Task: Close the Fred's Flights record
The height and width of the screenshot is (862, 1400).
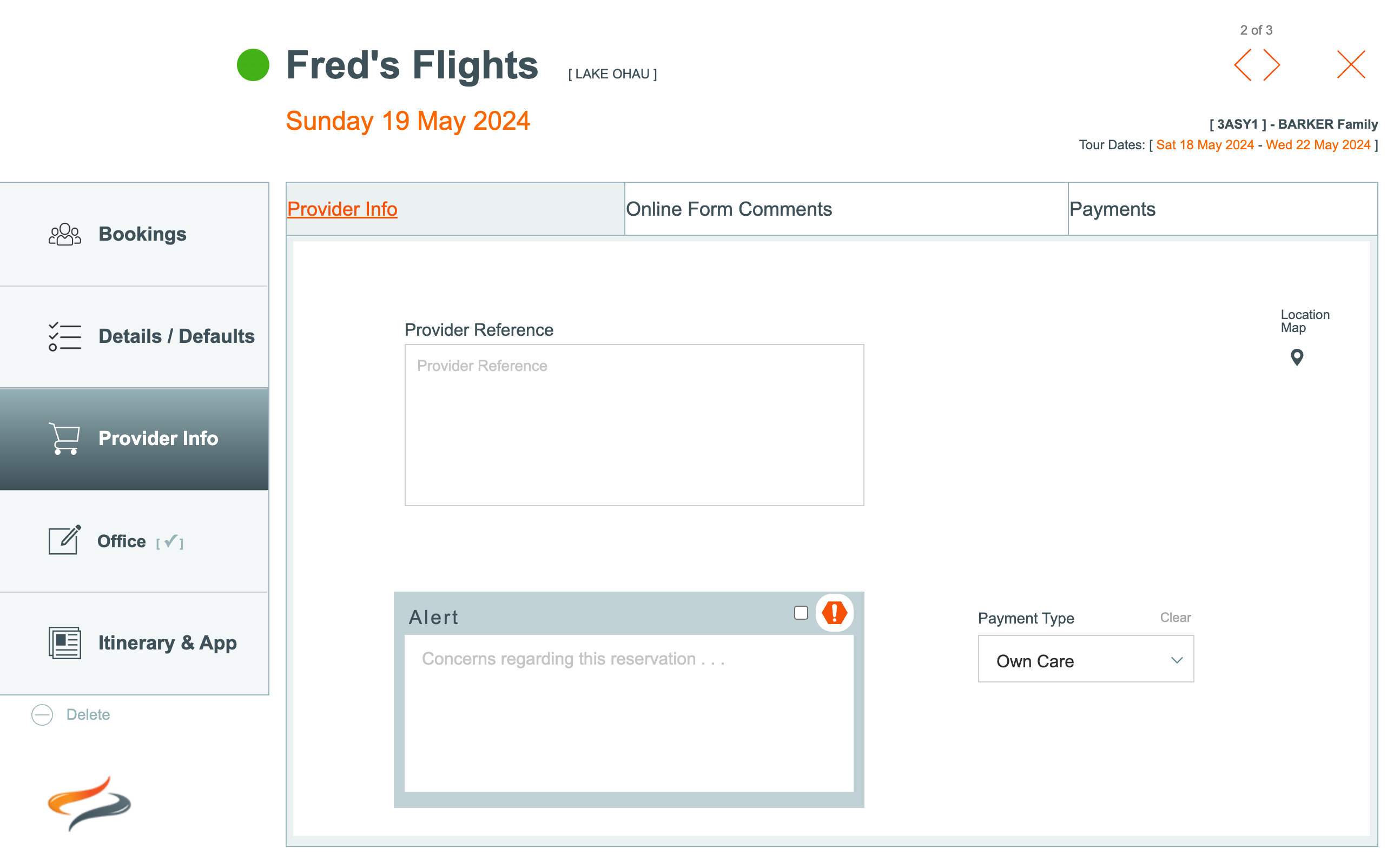Action: point(1350,65)
